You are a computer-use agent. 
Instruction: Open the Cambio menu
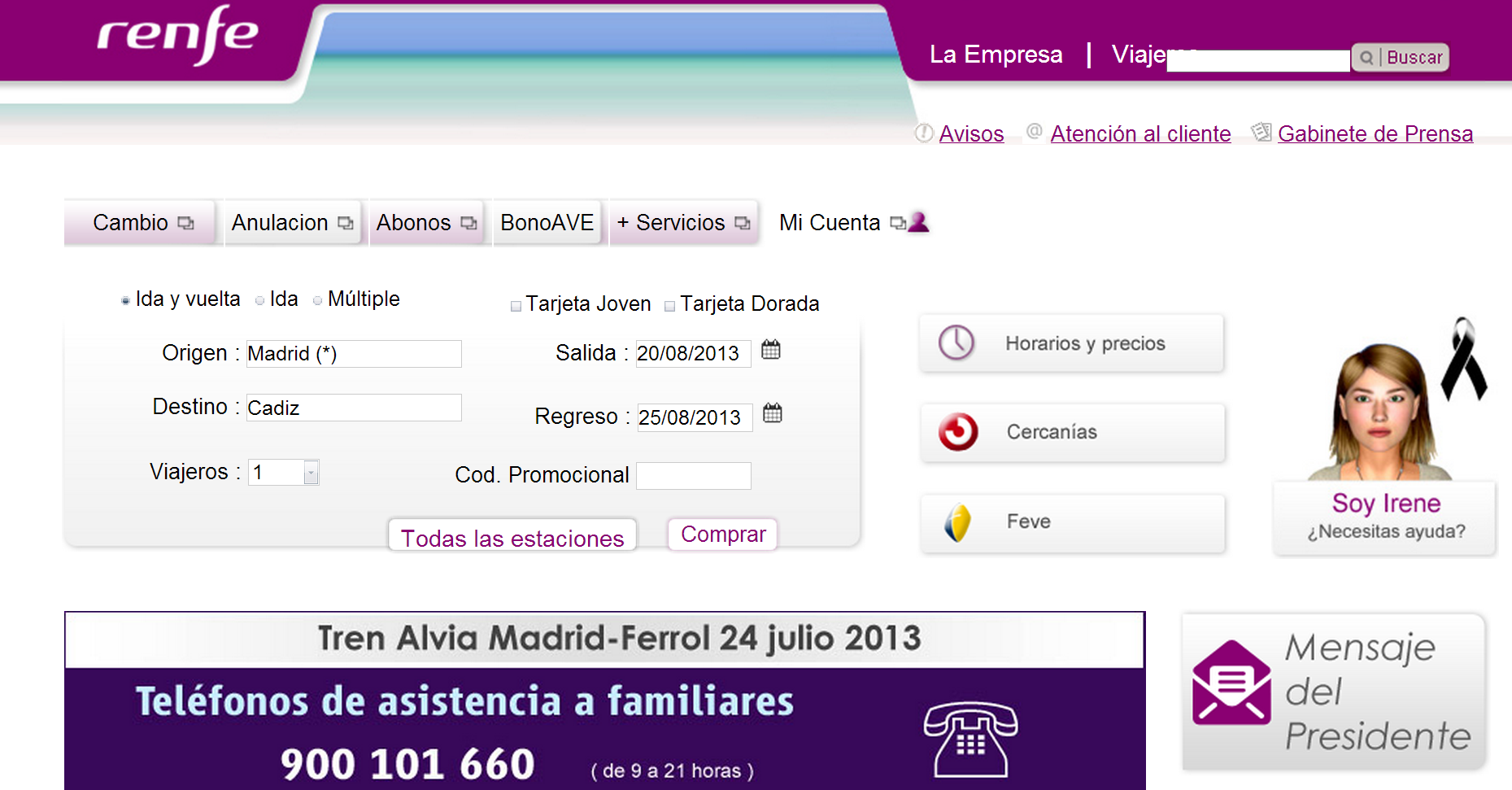[x=140, y=223]
